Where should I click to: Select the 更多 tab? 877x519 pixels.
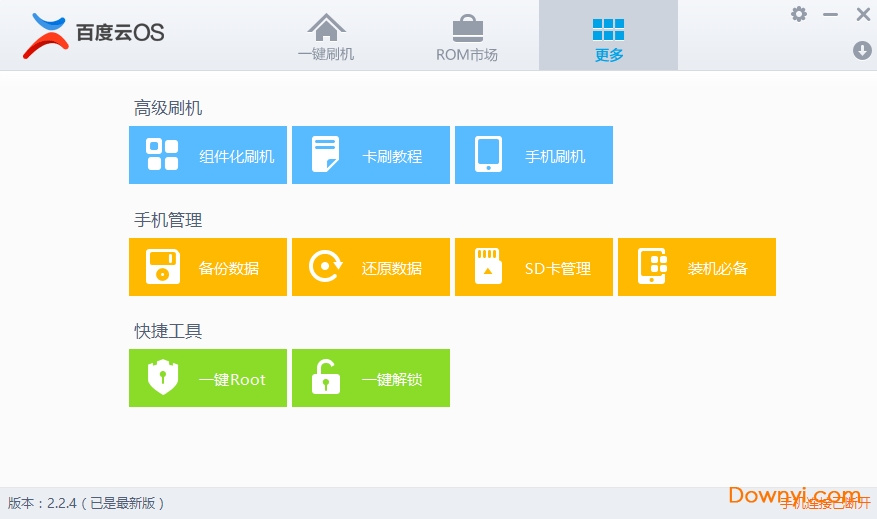coord(608,36)
